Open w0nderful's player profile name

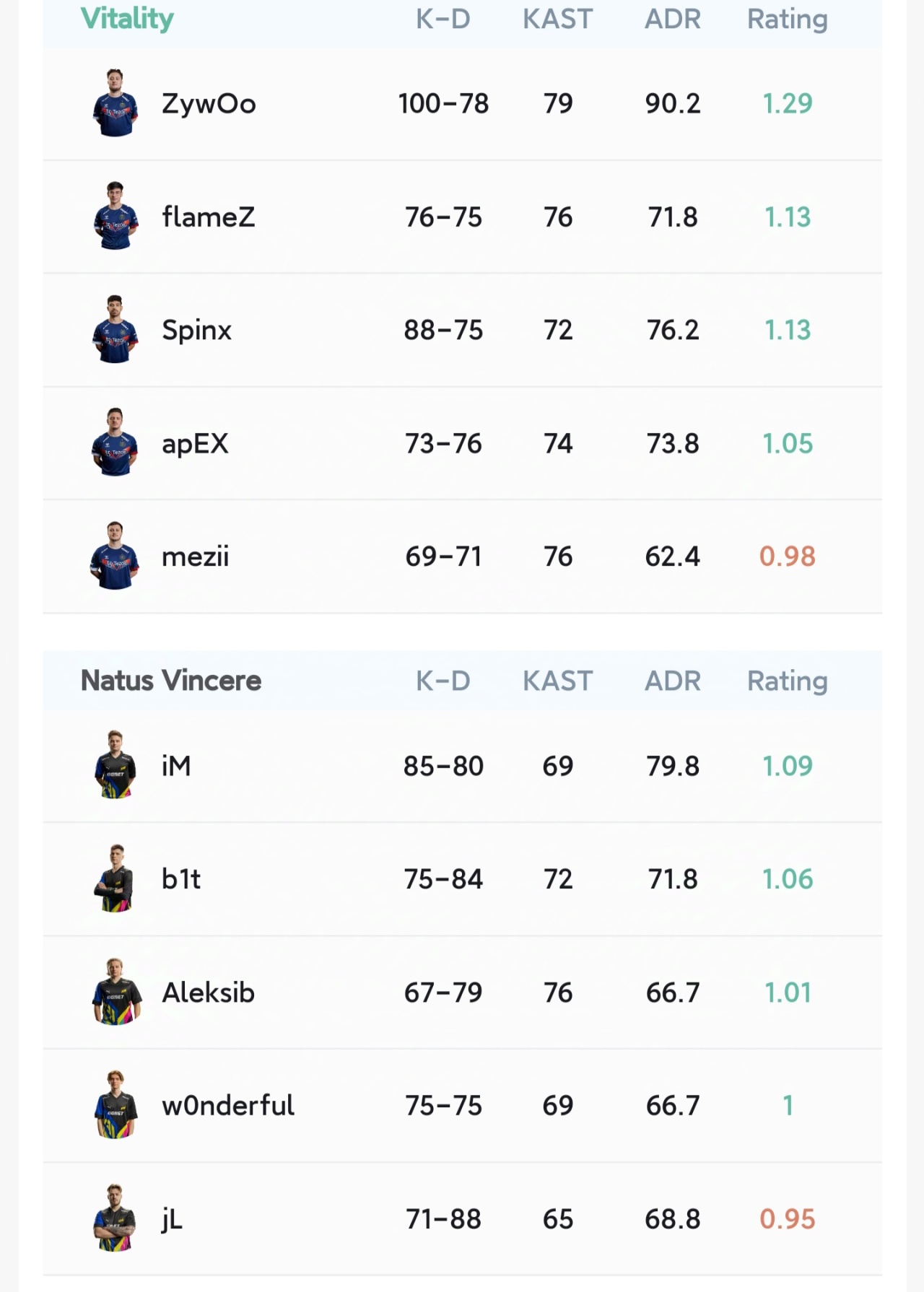(x=228, y=1106)
